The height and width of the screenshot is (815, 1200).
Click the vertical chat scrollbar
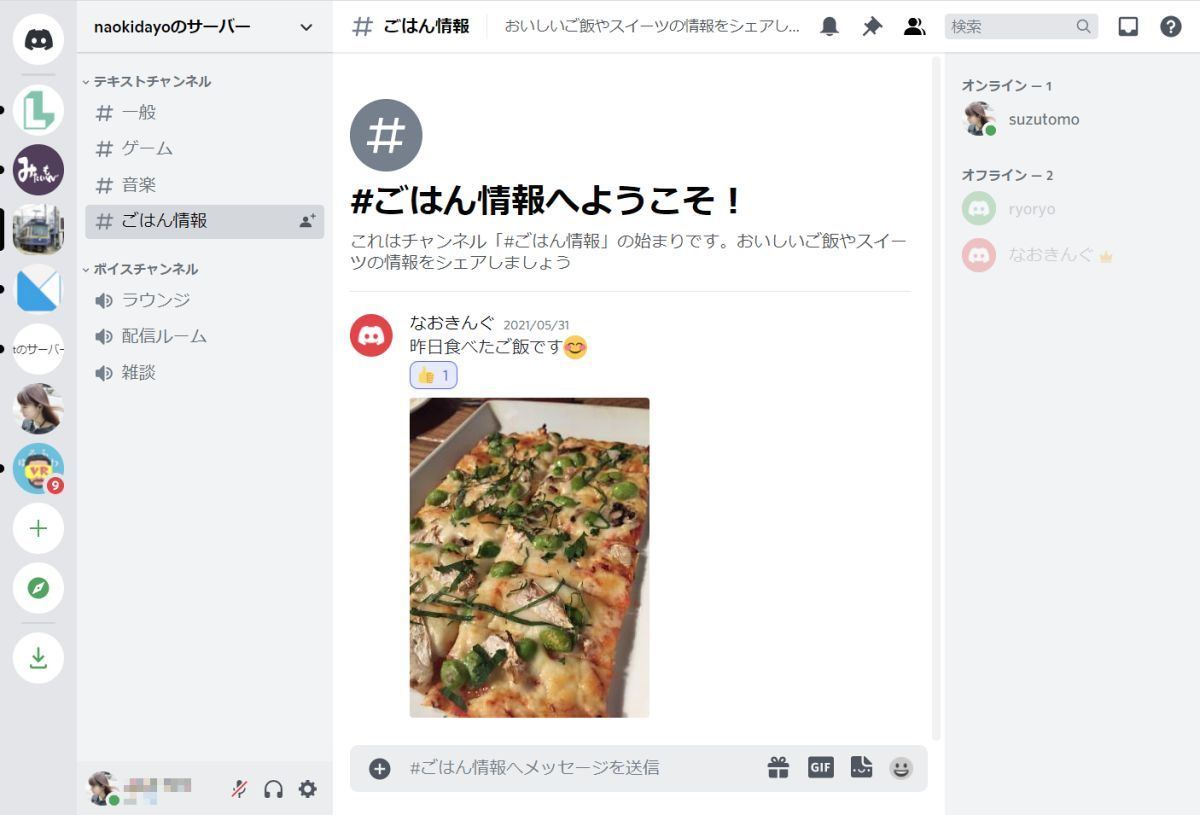[936, 398]
